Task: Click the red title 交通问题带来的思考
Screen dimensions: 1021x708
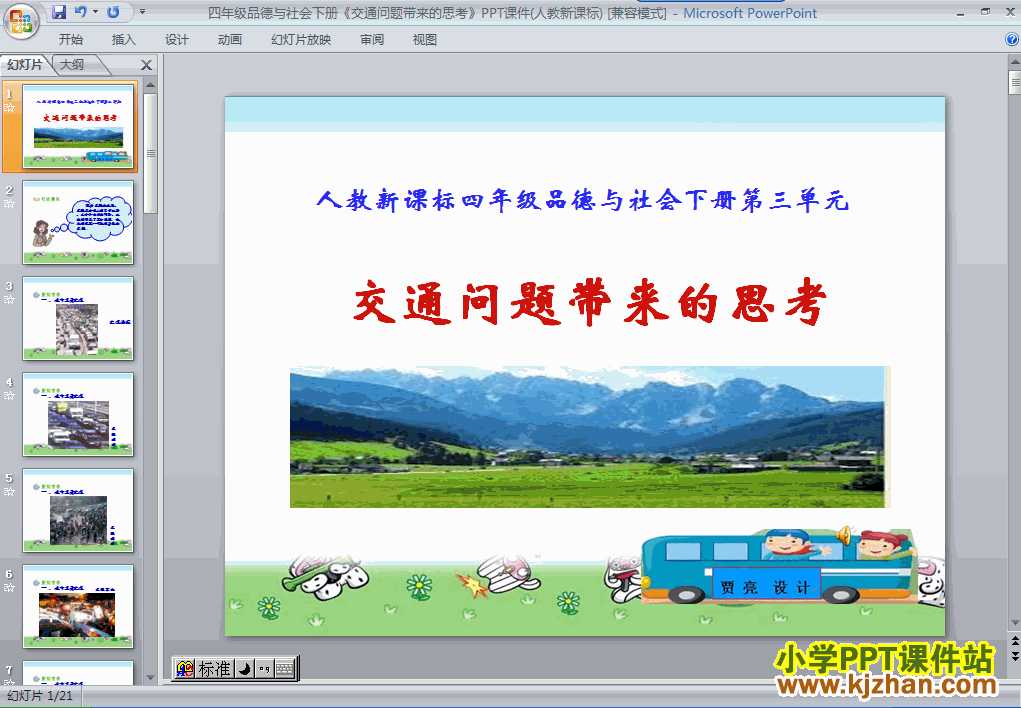Action: [x=590, y=302]
